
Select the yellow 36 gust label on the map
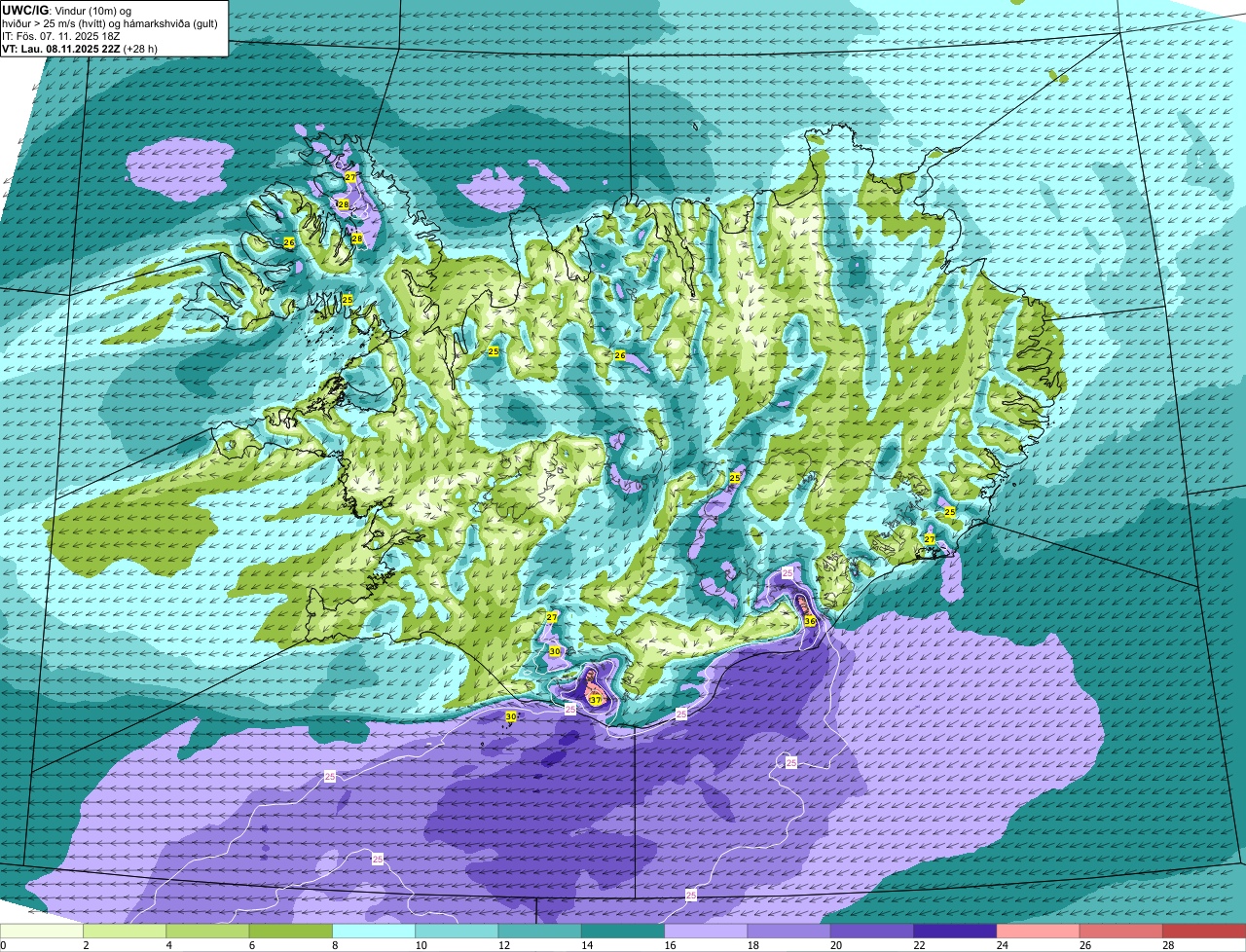click(810, 621)
